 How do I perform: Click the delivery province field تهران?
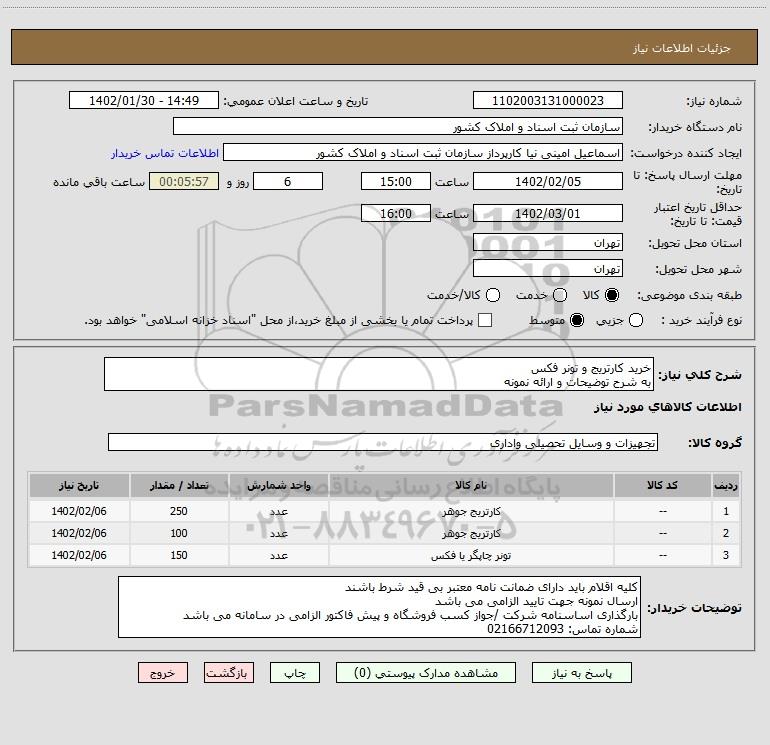point(548,243)
